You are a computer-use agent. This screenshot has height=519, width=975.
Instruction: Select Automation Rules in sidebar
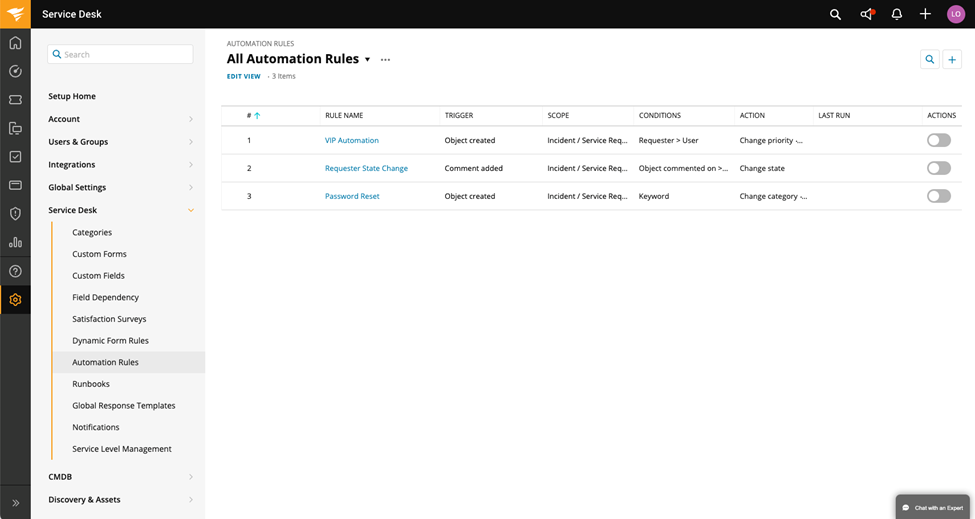[129, 362]
